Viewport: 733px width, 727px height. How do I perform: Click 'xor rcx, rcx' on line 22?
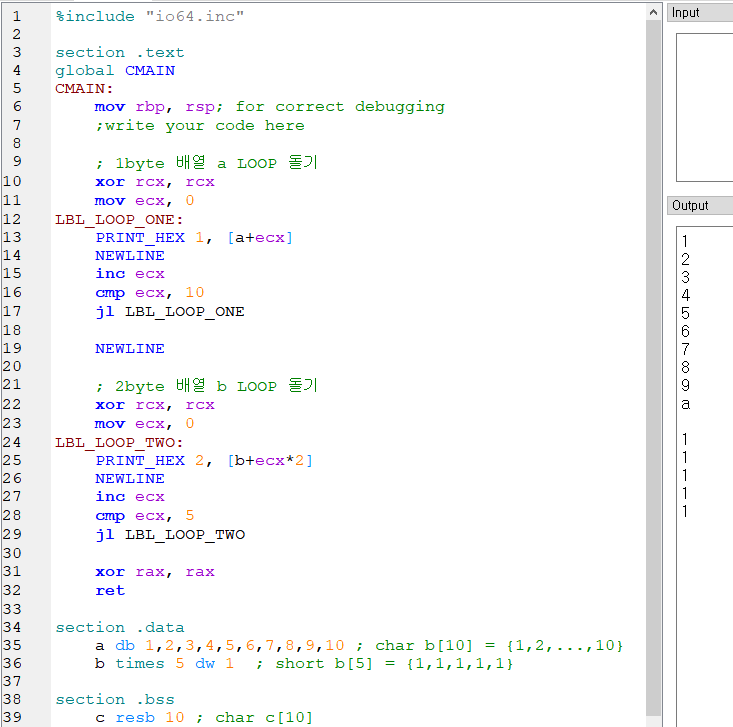click(155, 405)
